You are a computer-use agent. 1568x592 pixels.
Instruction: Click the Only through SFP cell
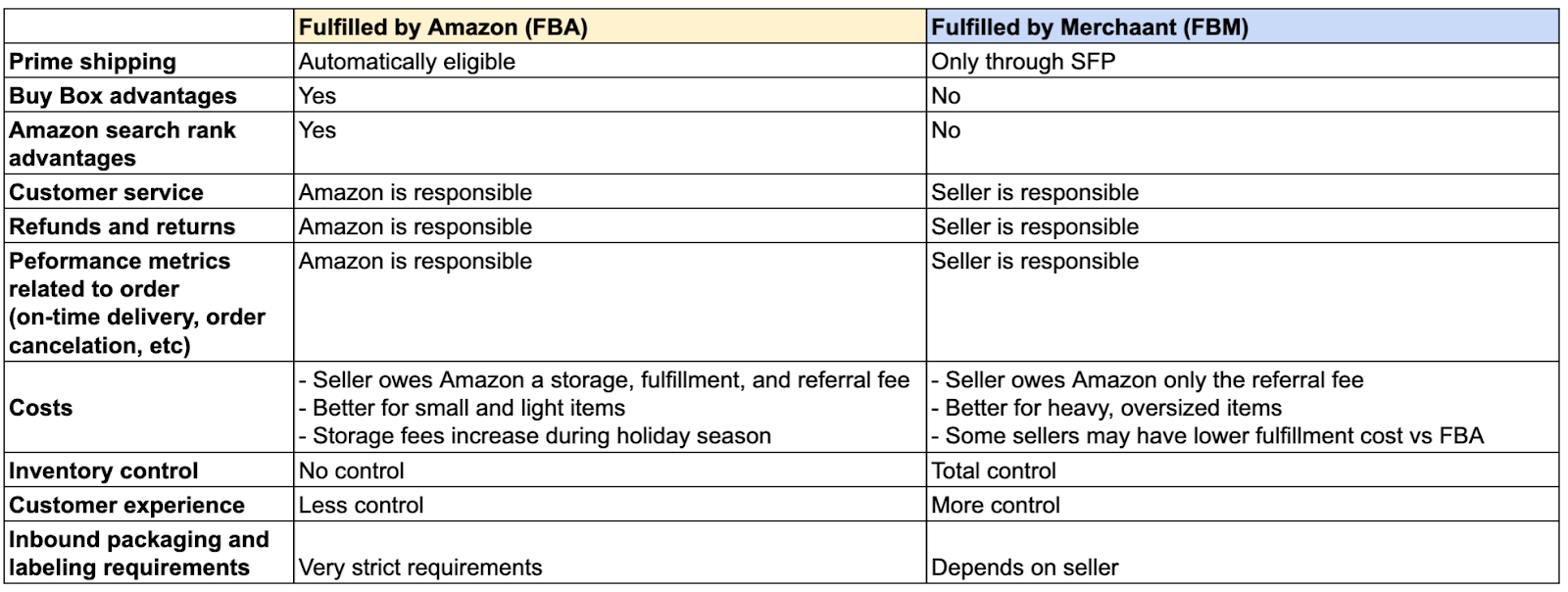tap(1023, 62)
